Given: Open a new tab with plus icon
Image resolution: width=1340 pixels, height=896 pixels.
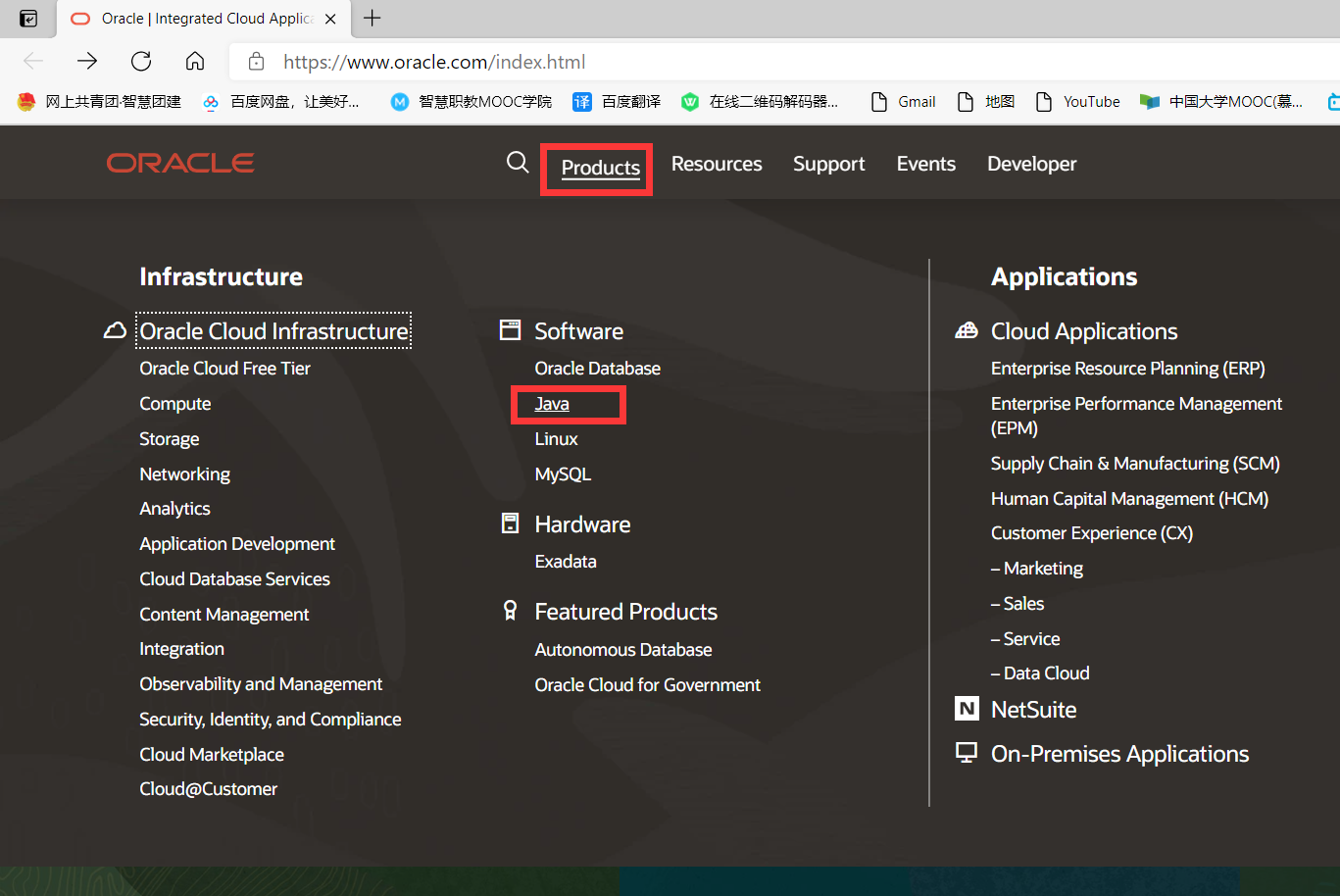Looking at the screenshot, I should [372, 18].
